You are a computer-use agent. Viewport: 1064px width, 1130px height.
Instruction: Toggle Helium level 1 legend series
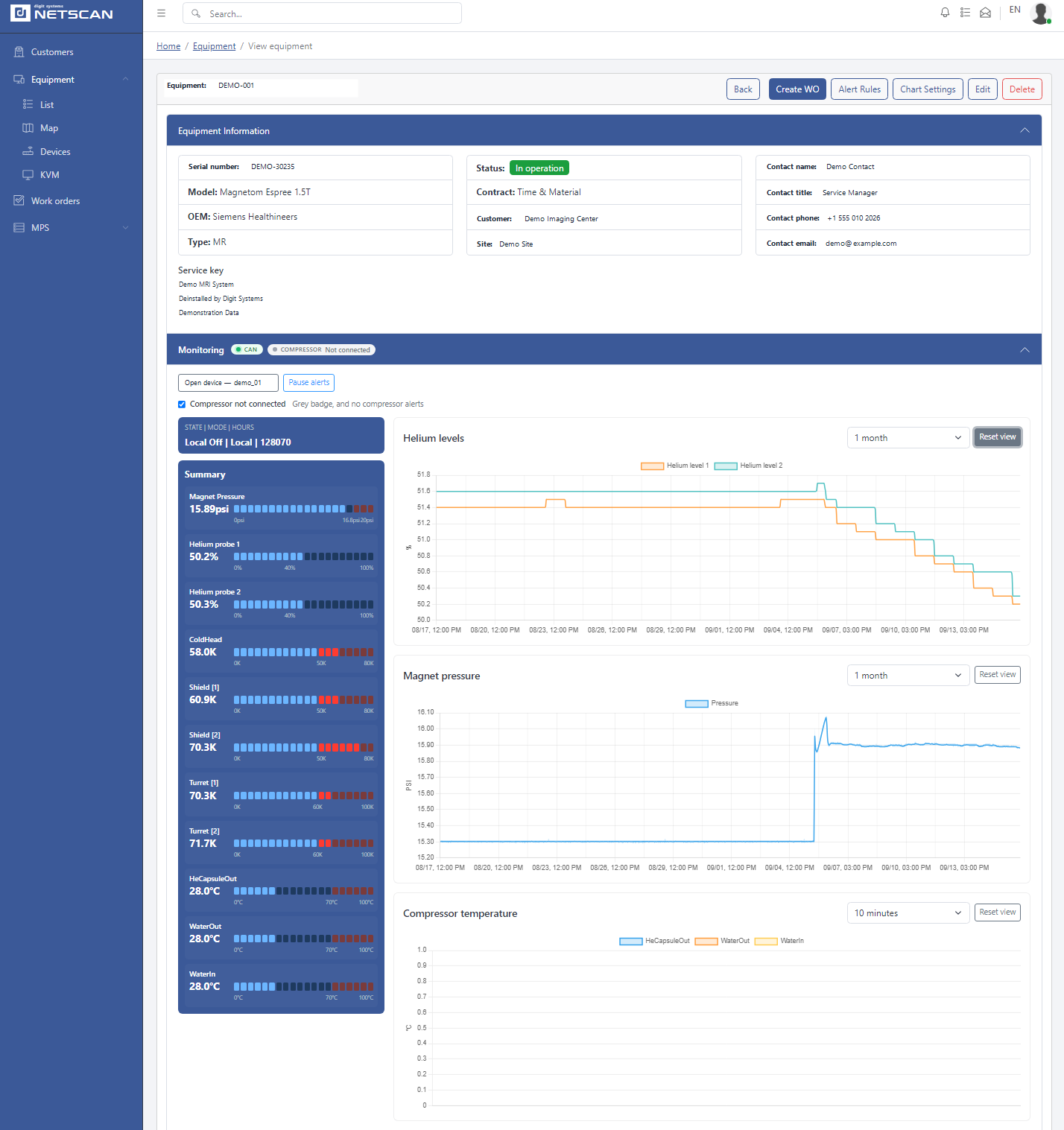pos(675,466)
